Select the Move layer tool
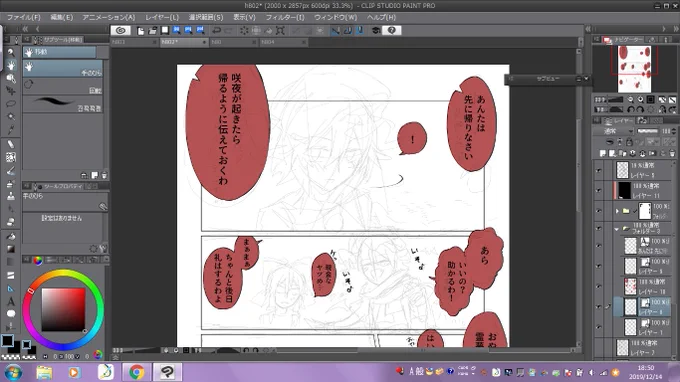 click(11, 91)
